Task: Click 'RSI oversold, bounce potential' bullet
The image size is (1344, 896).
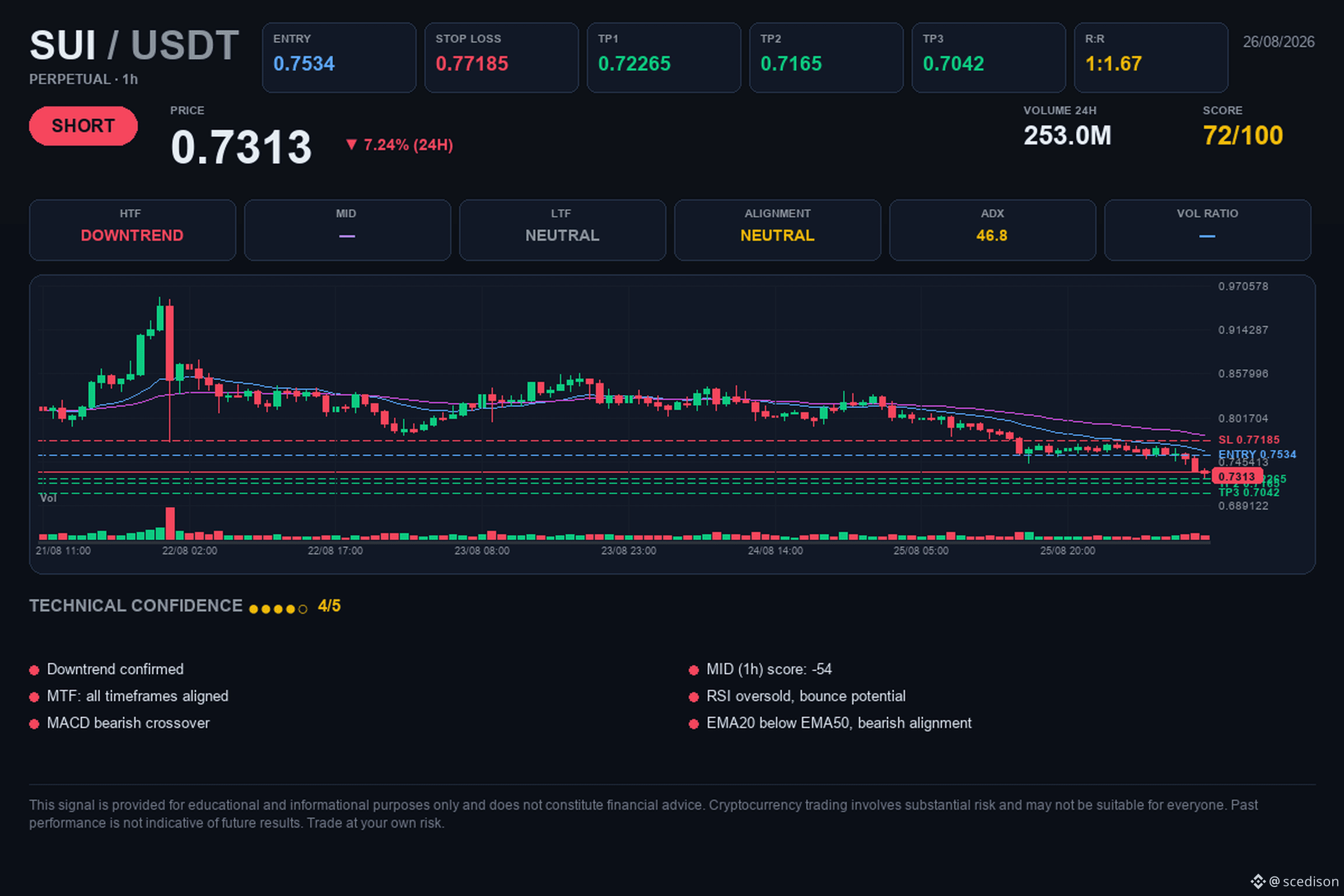Action: (797, 696)
